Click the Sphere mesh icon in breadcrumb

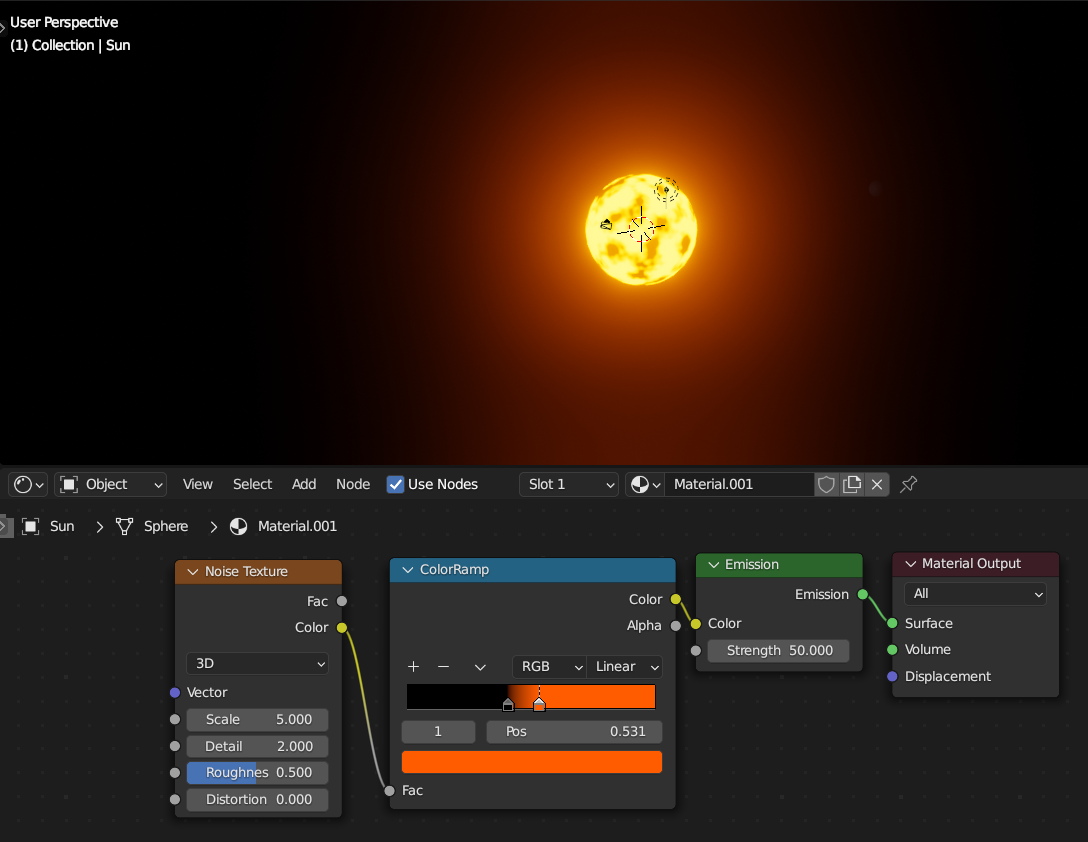[x=125, y=526]
